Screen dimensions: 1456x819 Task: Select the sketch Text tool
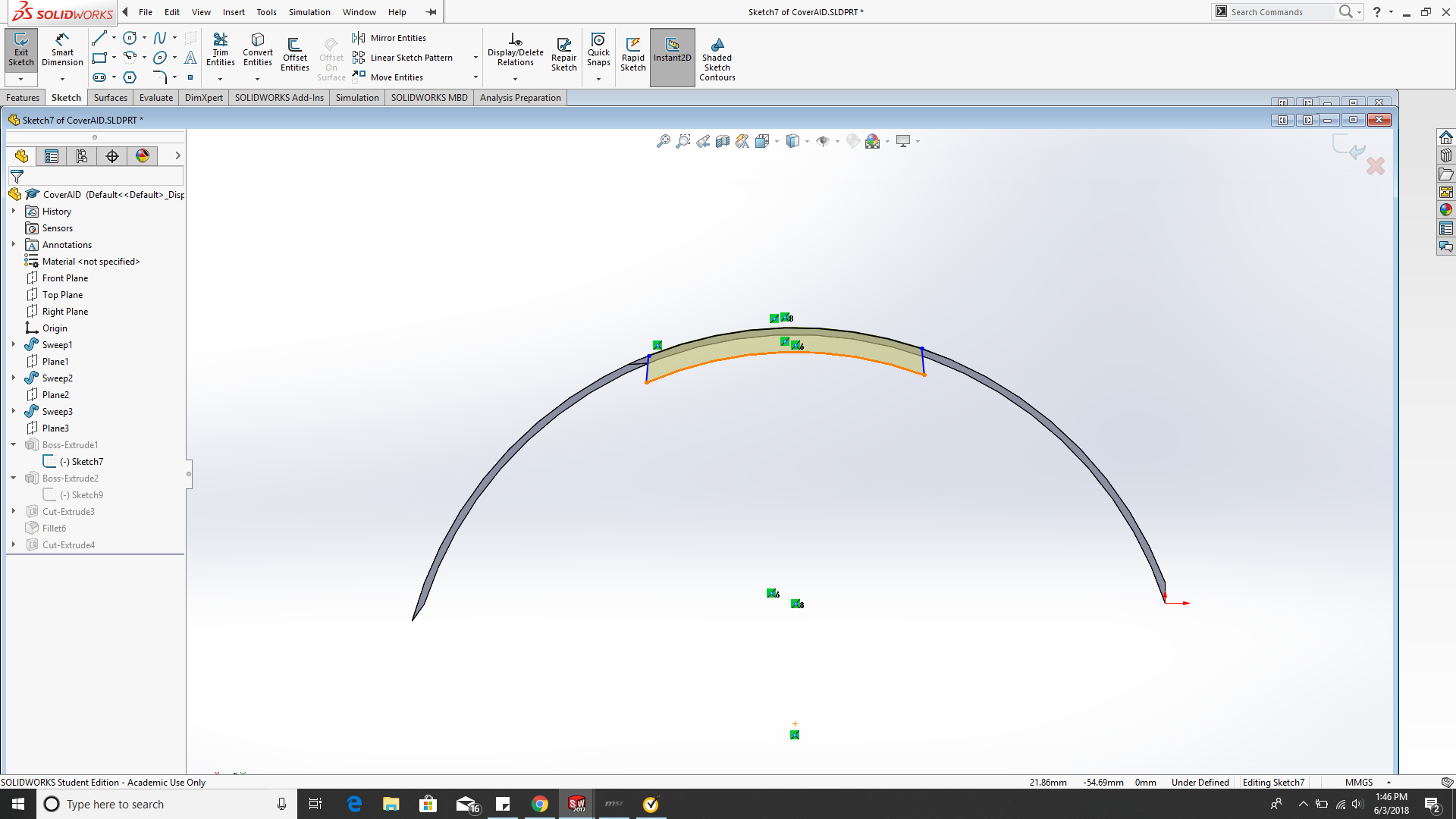pos(190,58)
